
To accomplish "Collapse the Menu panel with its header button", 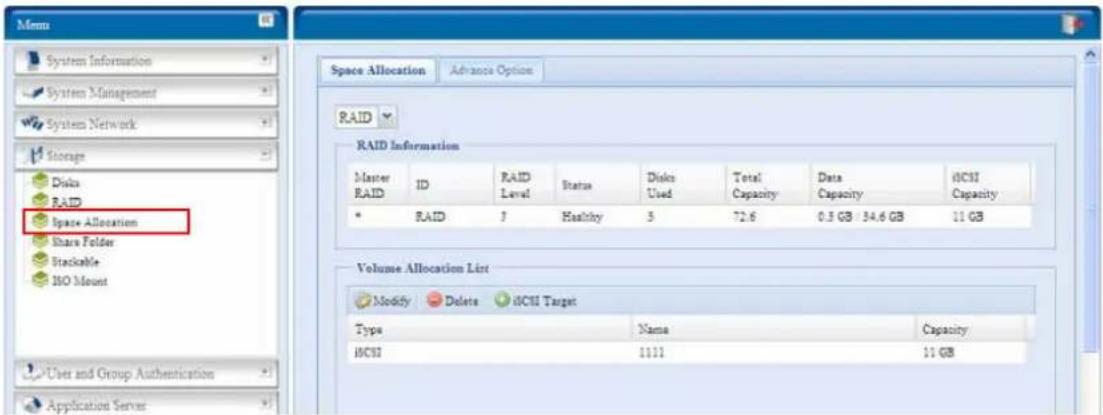I will (x=267, y=23).
